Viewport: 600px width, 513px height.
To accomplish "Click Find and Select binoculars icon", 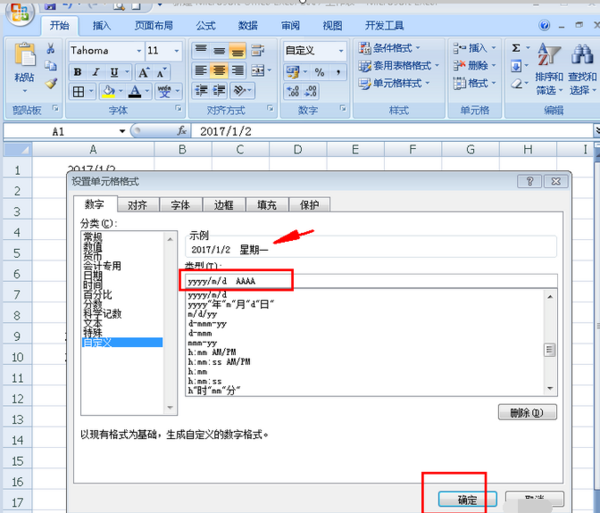I will pos(582,55).
